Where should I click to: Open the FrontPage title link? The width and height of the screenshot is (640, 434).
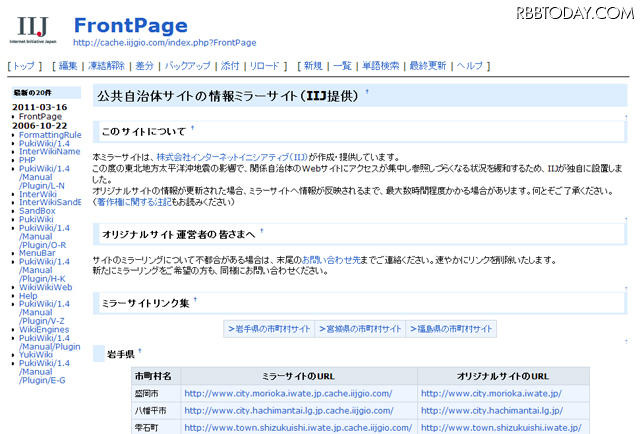pyautogui.click(x=131, y=26)
